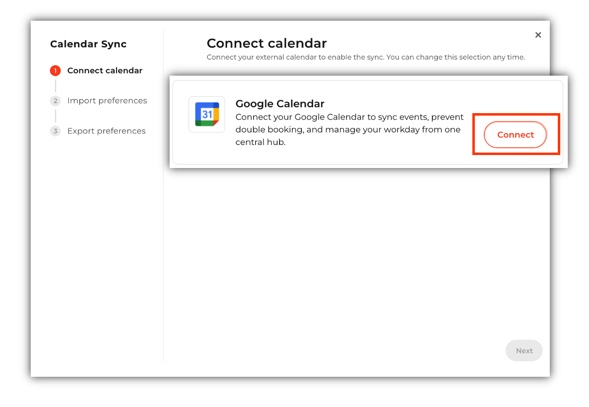Click the Connect button for Google Calendar
This screenshot has height=407, width=589.
[x=515, y=135]
